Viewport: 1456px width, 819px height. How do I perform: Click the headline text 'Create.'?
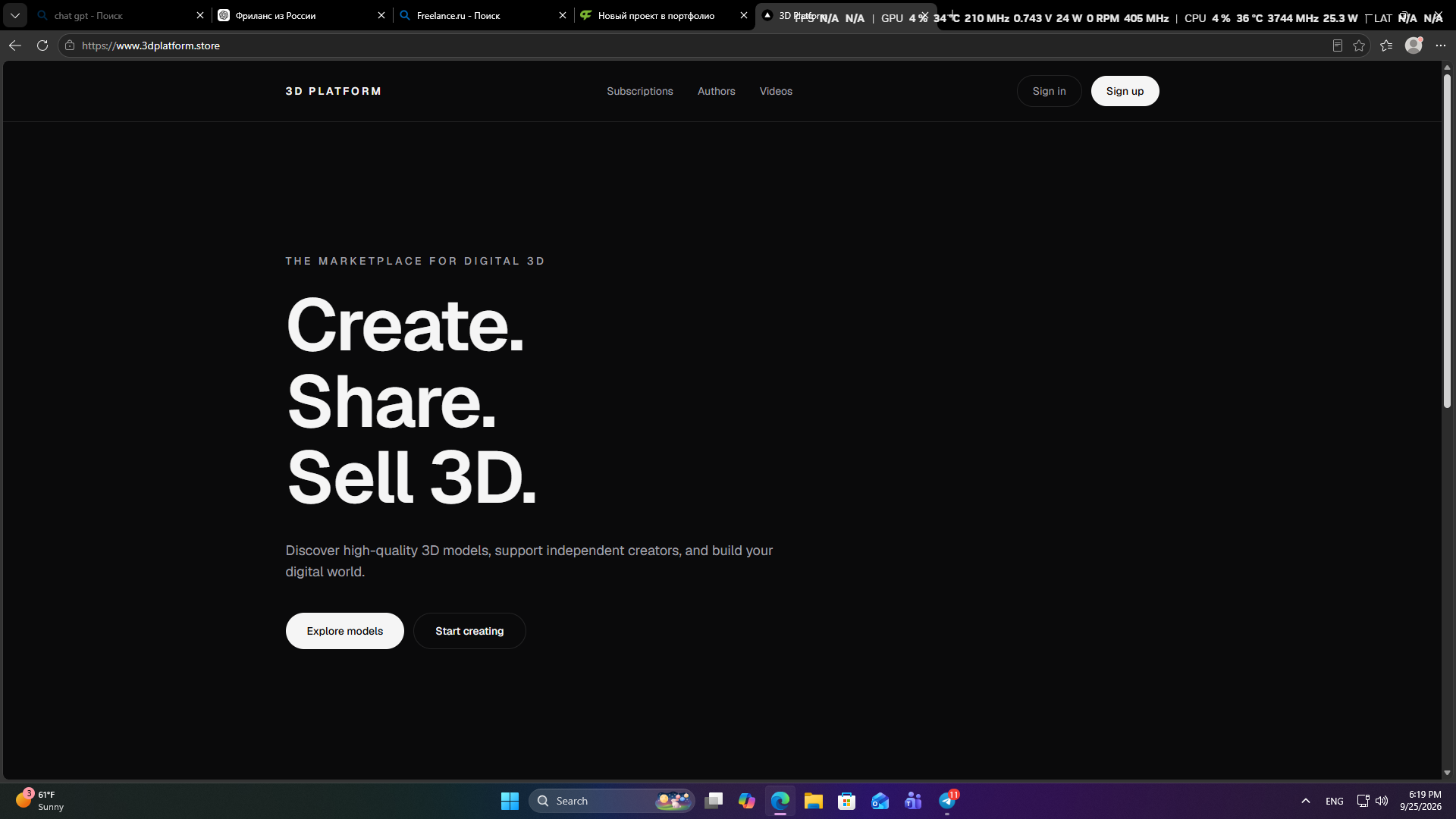point(405,325)
